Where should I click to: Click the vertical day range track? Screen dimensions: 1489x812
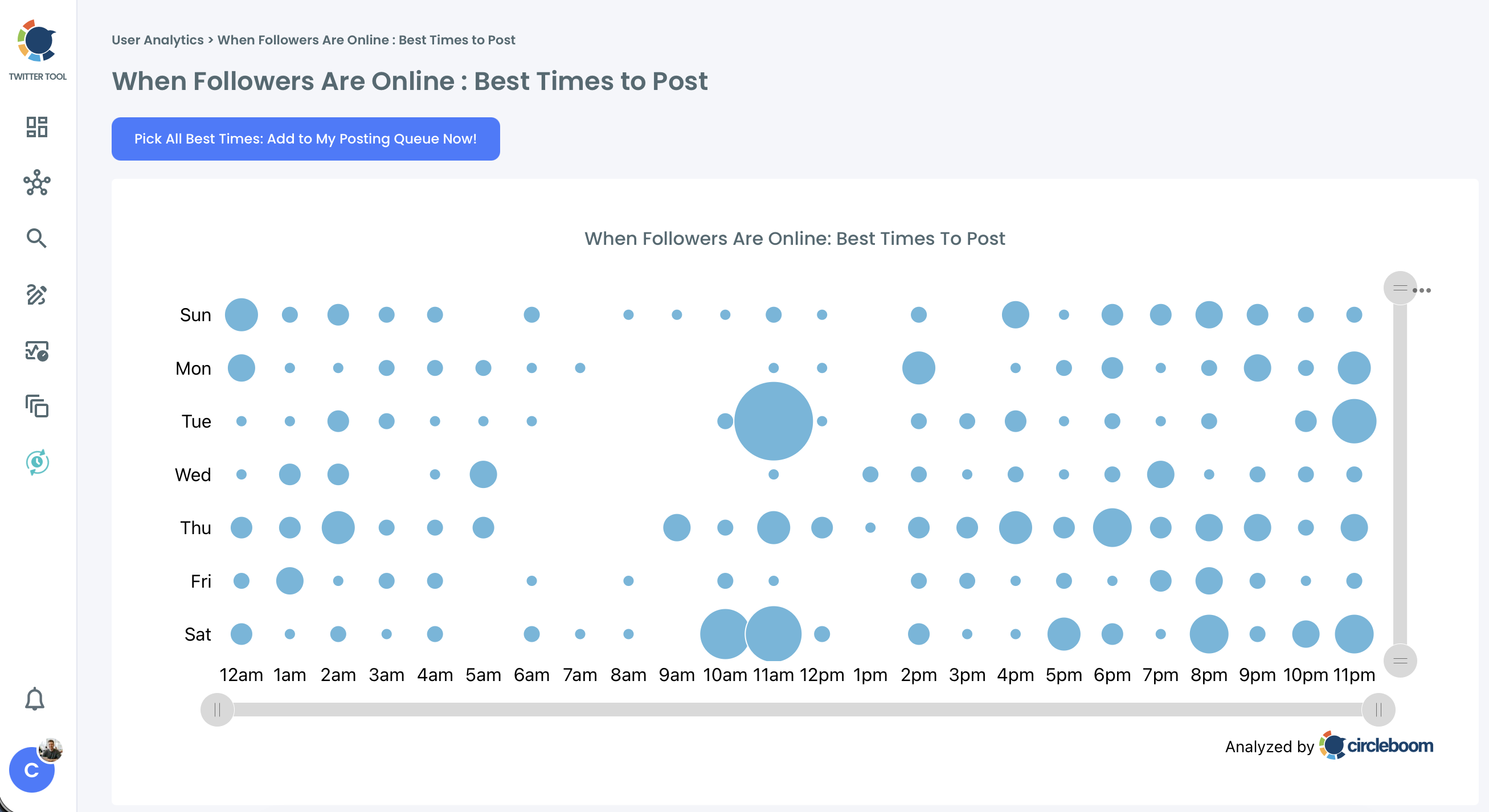tap(1400, 474)
